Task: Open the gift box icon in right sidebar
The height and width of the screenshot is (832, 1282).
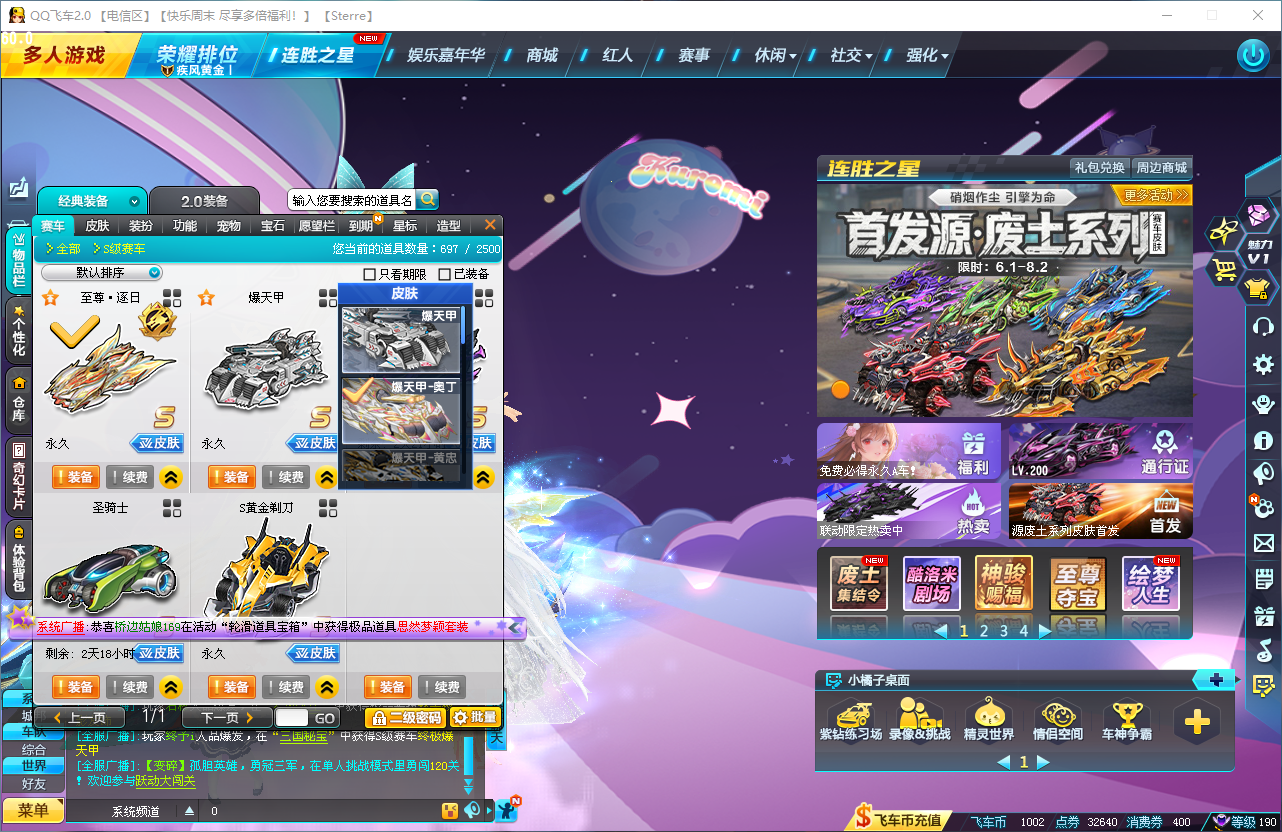Action: click(1263, 615)
